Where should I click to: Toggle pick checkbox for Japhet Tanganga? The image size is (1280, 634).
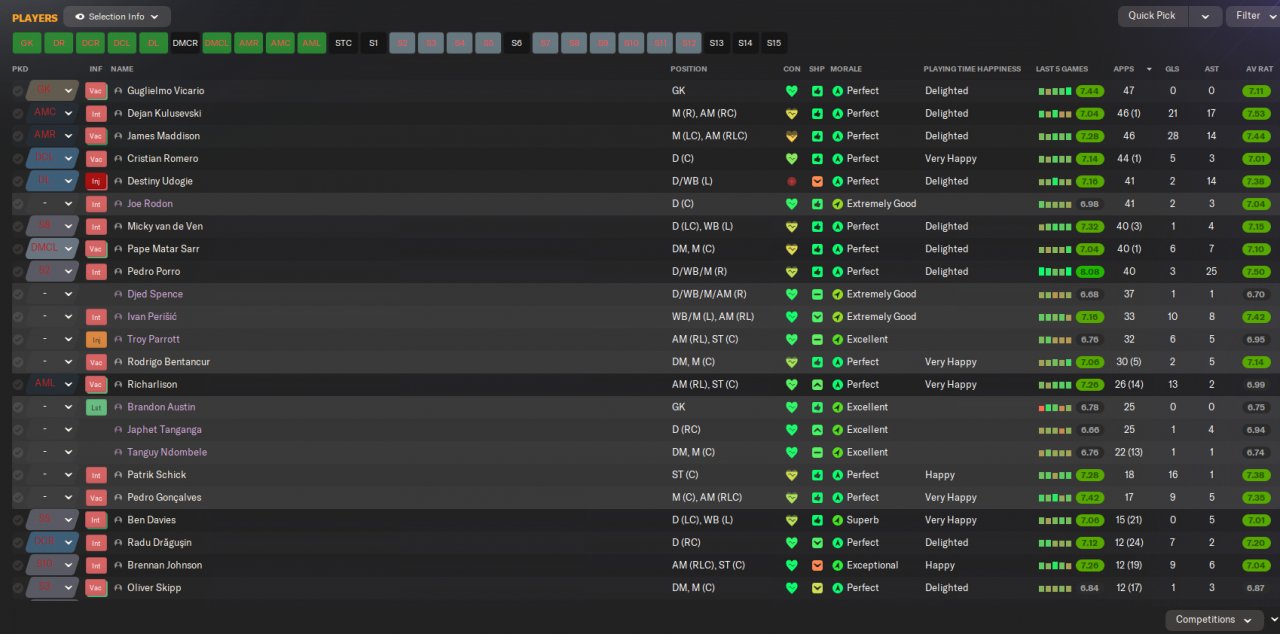pyautogui.click(x=18, y=430)
